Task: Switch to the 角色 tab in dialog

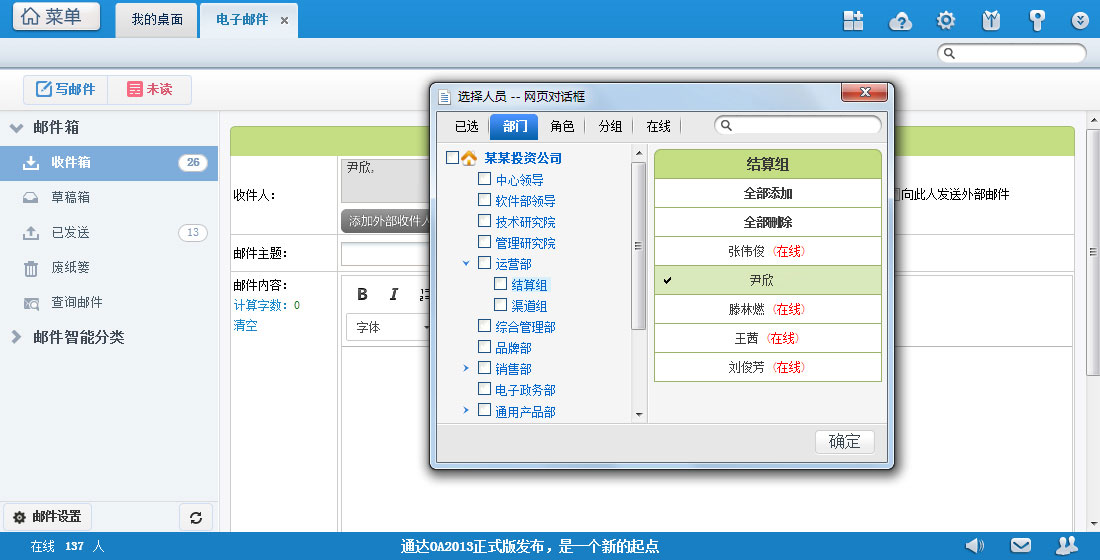Action: click(562, 126)
